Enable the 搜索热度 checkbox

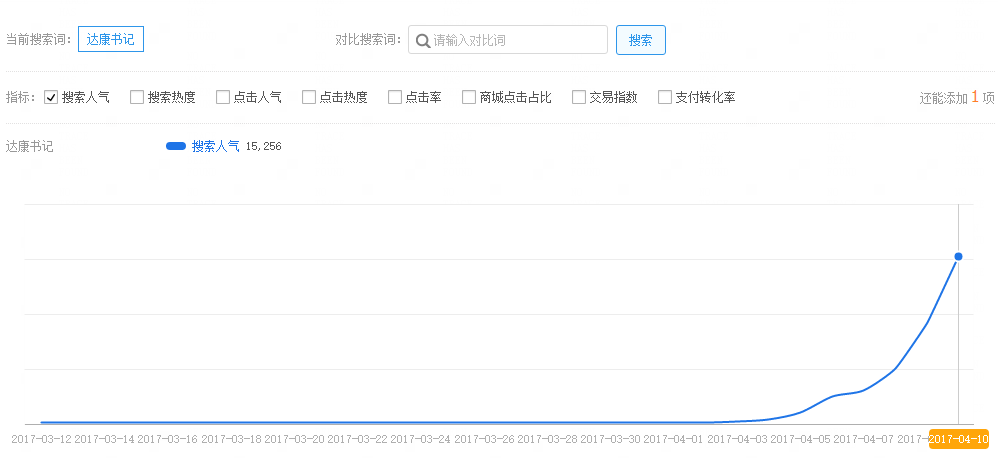[137, 98]
